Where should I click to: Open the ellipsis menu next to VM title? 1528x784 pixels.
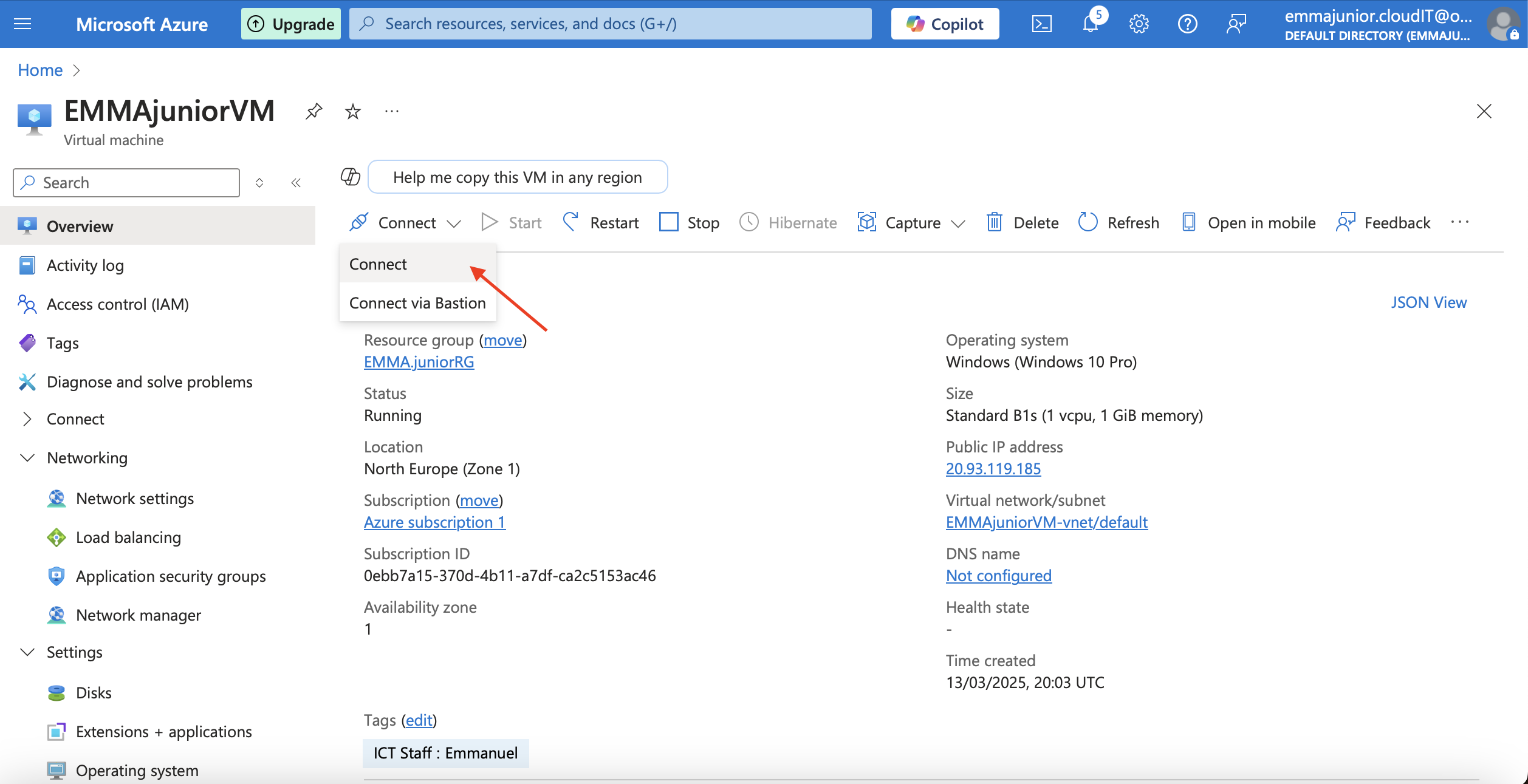click(392, 111)
